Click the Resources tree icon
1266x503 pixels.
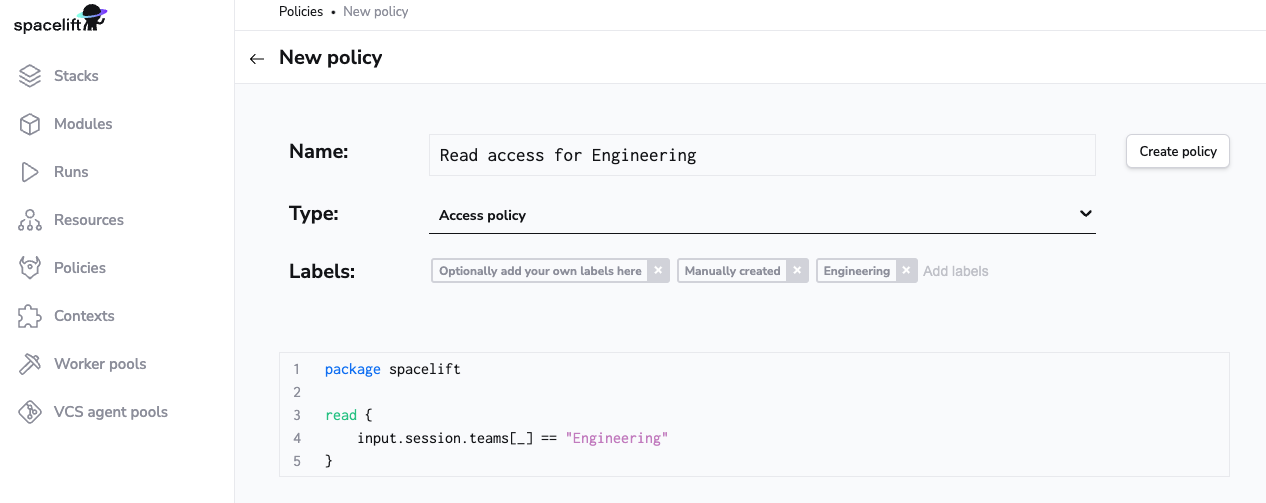[30, 220]
